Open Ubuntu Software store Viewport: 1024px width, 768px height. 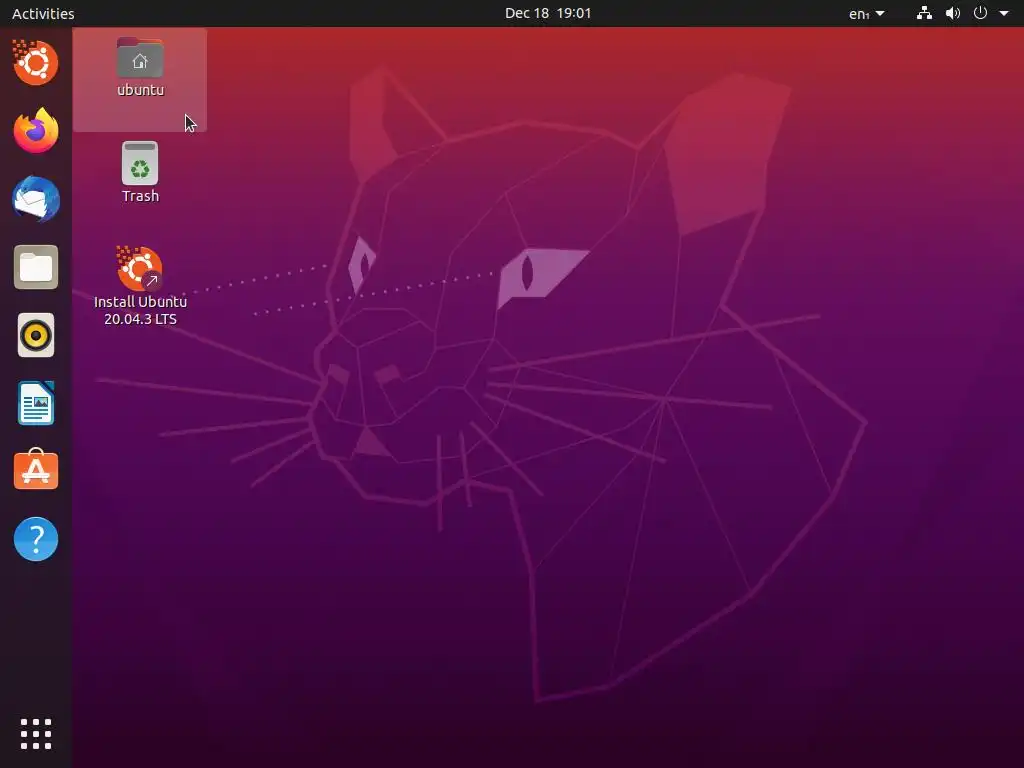point(36,470)
